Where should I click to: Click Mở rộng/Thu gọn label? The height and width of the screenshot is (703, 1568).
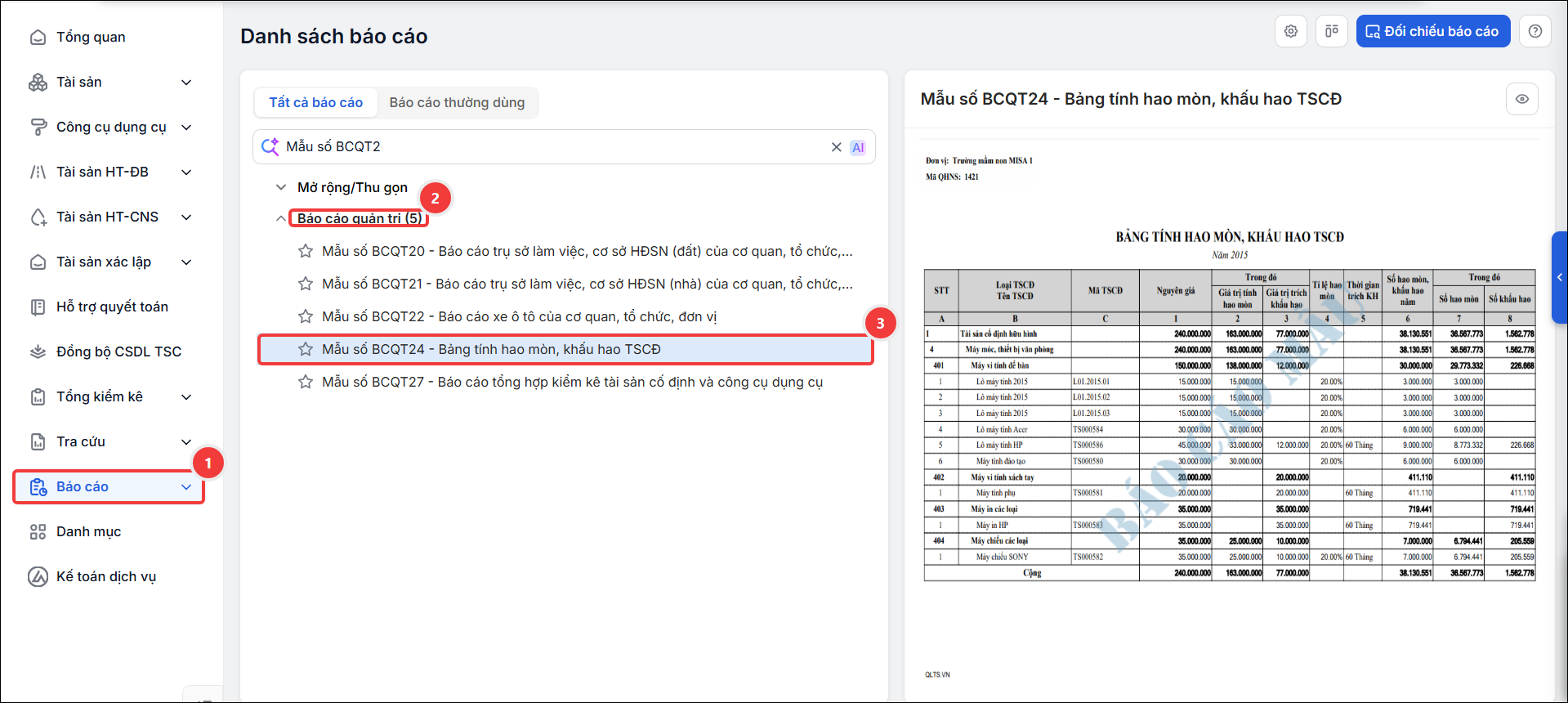(352, 187)
